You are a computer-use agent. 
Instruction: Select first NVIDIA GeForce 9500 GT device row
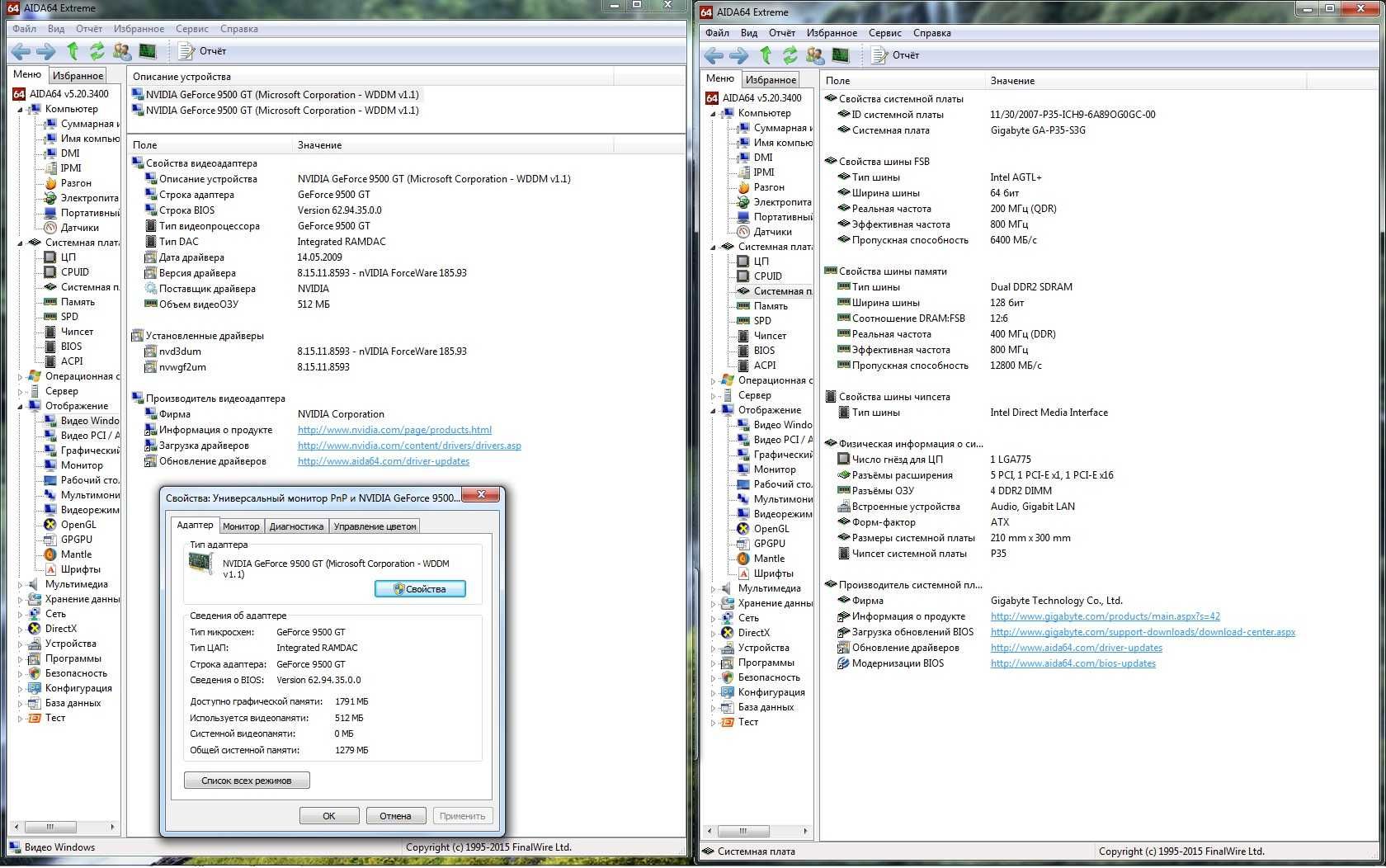tap(276, 95)
